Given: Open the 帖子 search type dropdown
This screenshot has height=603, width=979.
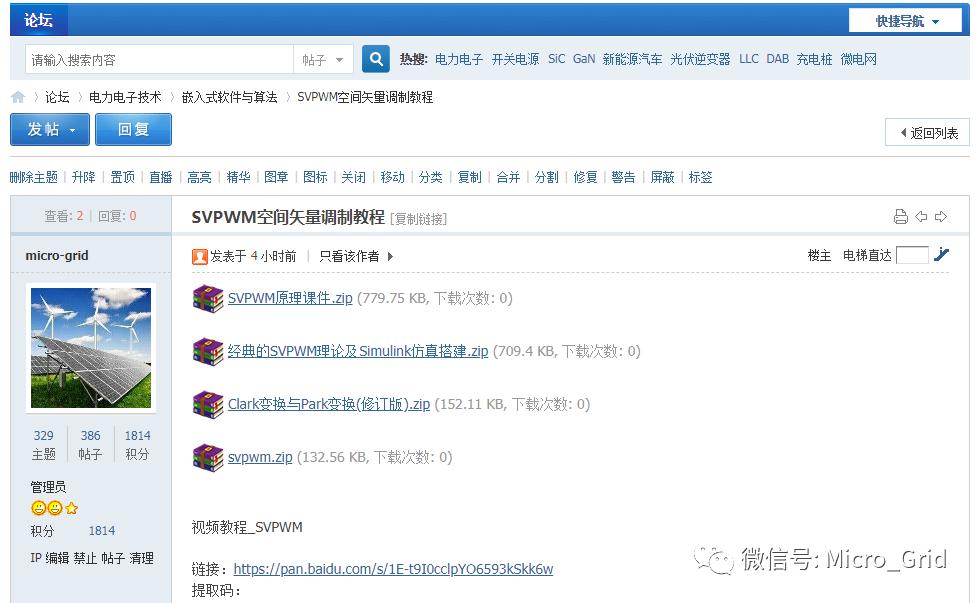Looking at the screenshot, I should 324,59.
